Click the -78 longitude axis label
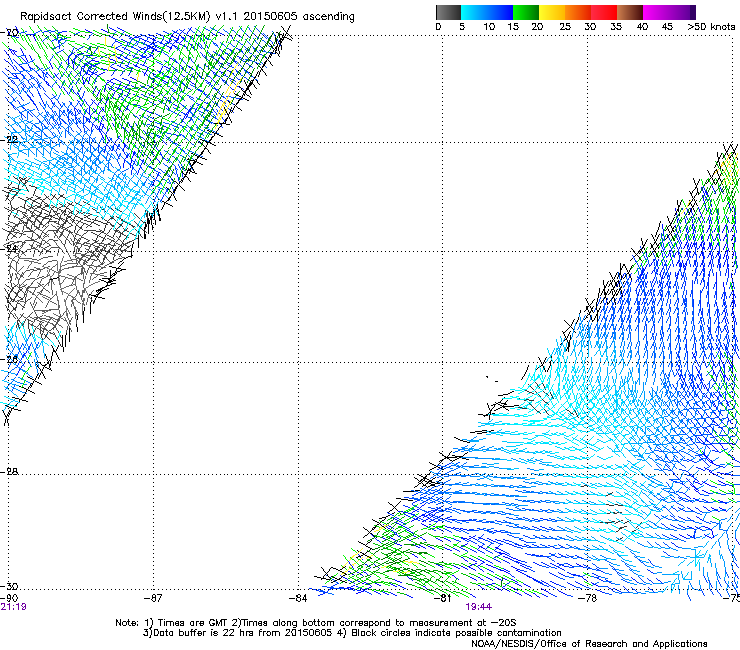 [588, 598]
